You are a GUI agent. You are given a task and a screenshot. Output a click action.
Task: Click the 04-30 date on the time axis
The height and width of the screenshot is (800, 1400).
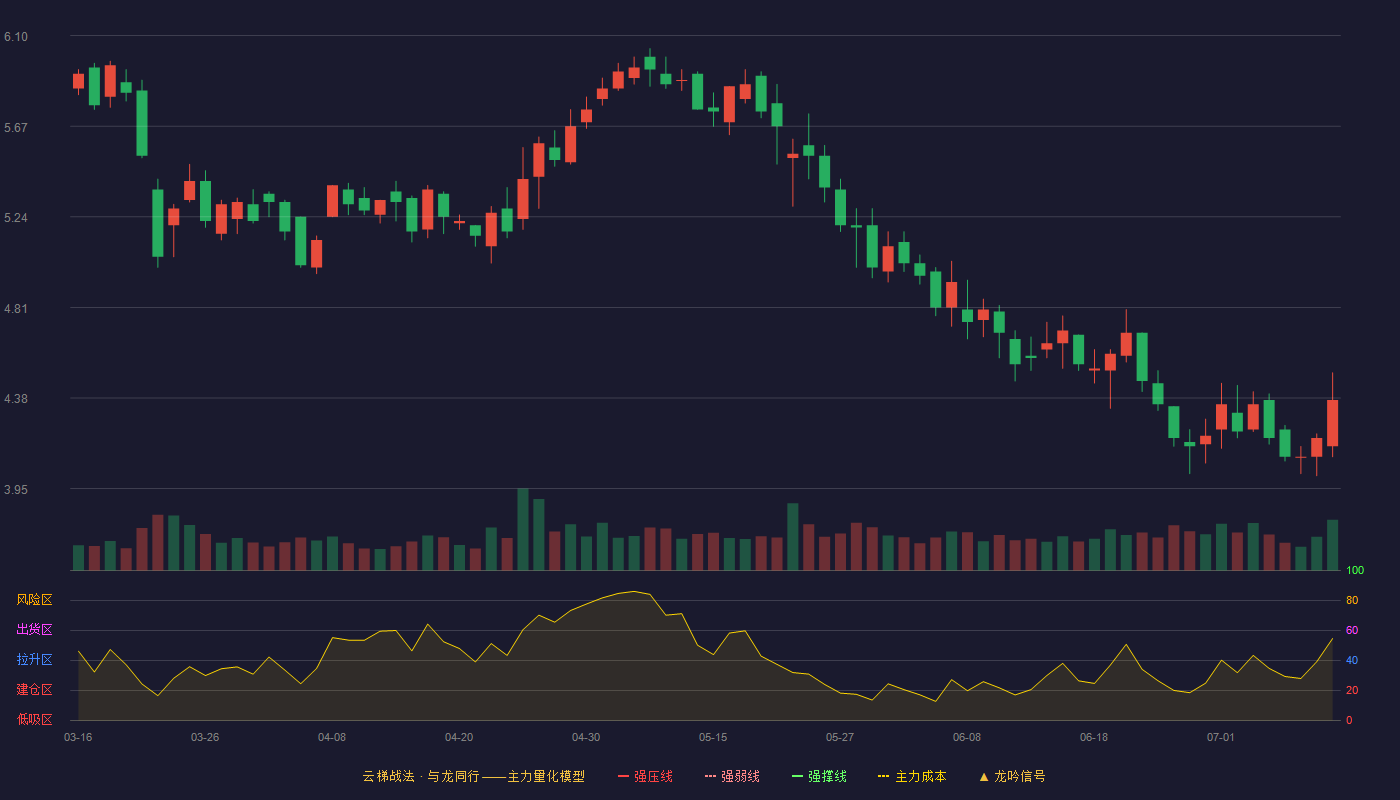pyautogui.click(x=586, y=737)
